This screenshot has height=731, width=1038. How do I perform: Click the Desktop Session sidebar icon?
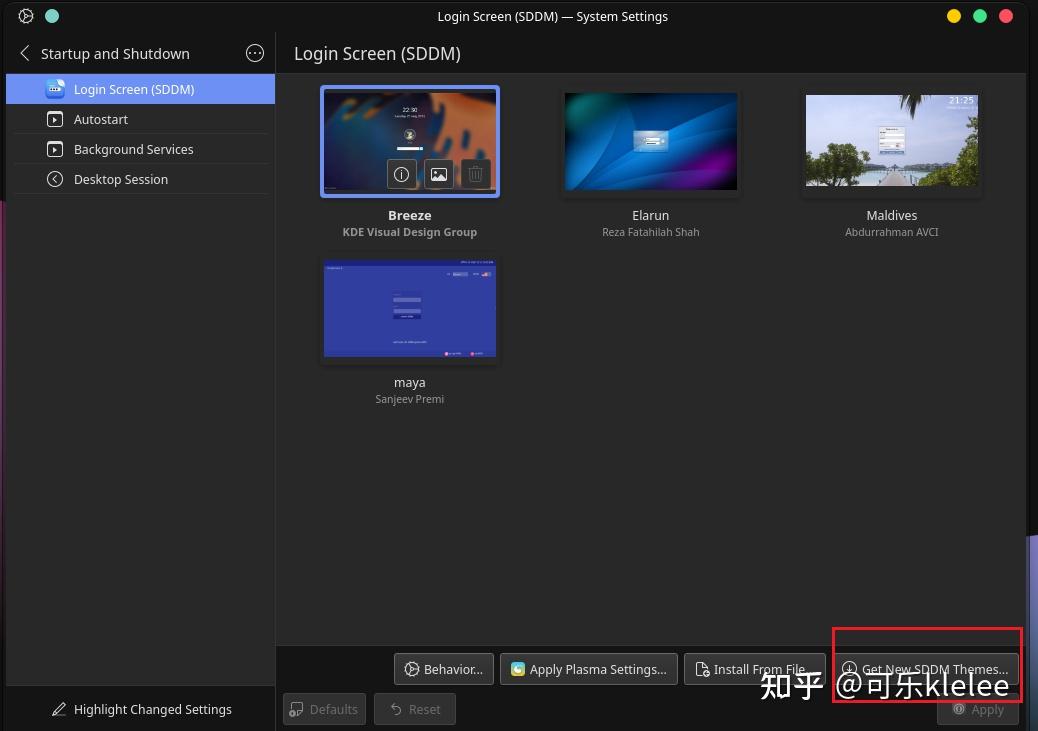(x=55, y=179)
